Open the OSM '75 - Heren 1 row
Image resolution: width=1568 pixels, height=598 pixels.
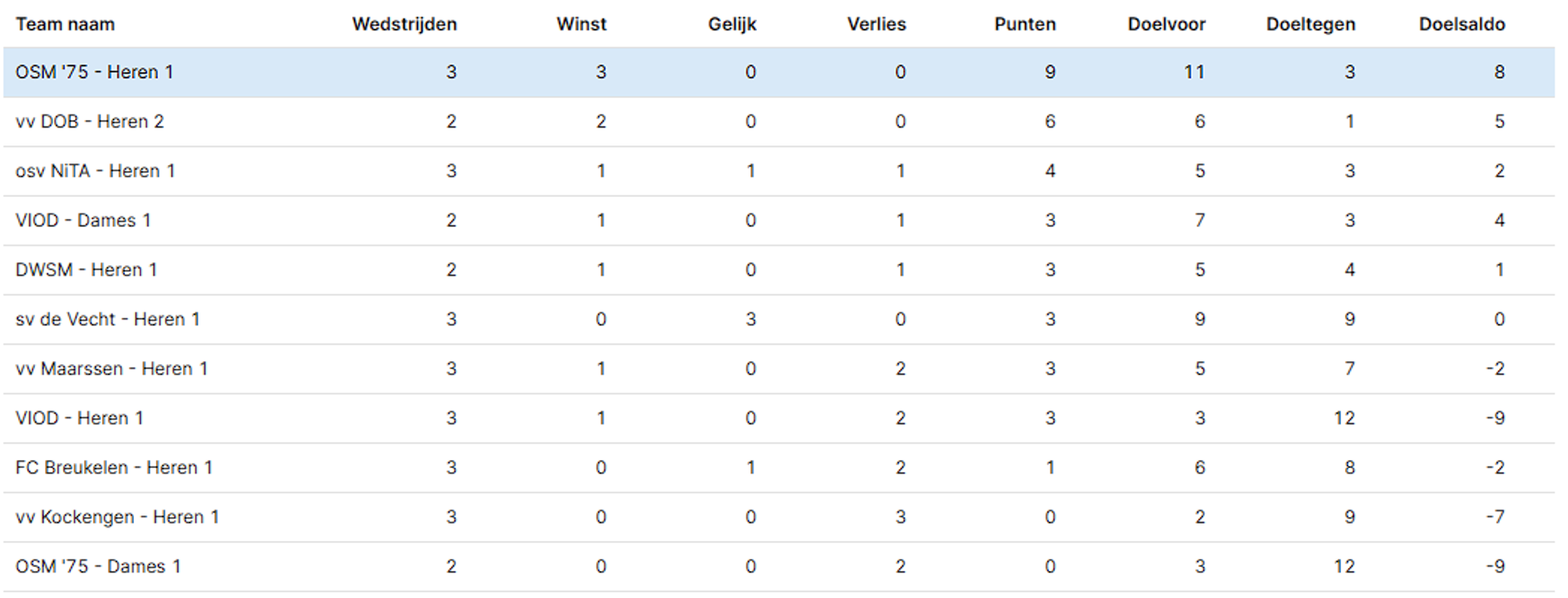point(779,72)
